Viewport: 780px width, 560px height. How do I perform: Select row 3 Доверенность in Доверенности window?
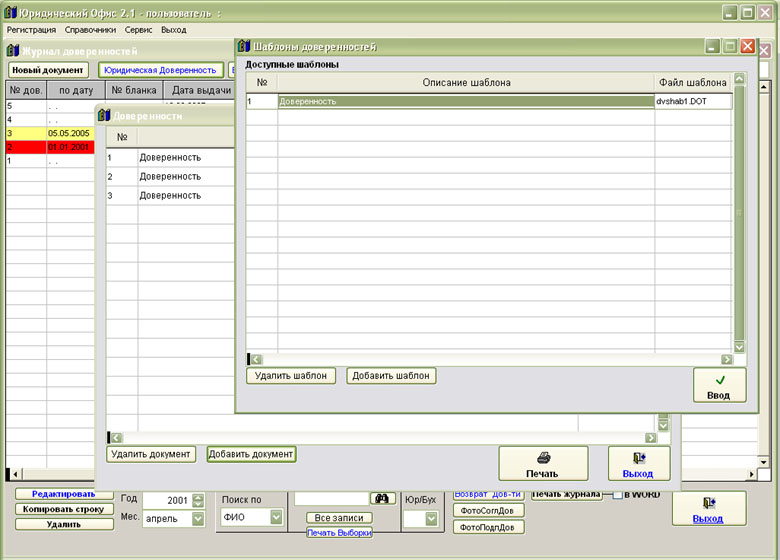pyautogui.click(x=170, y=195)
